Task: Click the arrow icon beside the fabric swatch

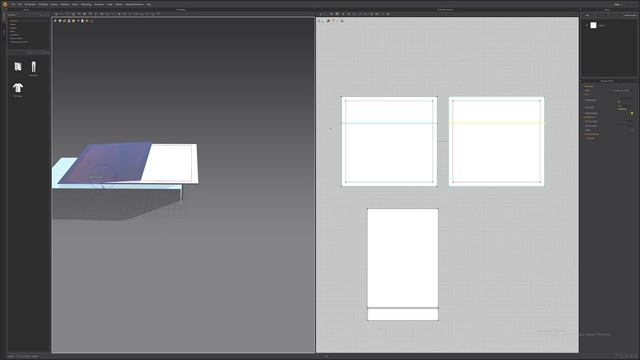Action: (x=587, y=25)
